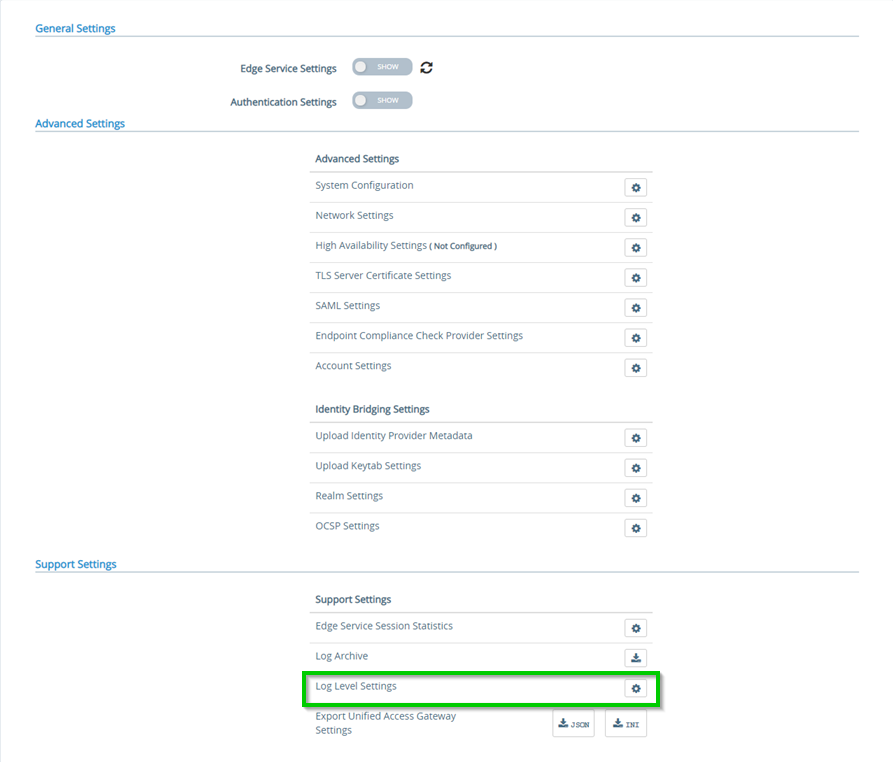This screenshot has height=762, width=893.
Task: Toggle SHOW for Edge Service Settings
Action: point(381,67)
